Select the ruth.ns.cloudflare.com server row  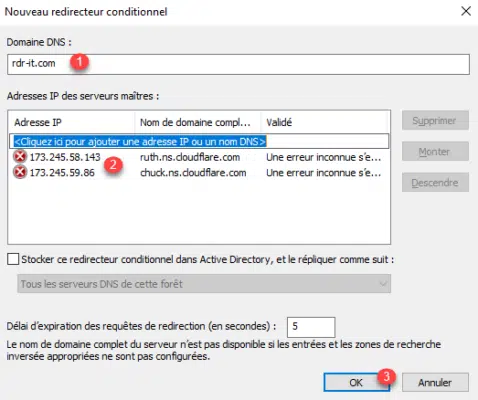point(199,157)
